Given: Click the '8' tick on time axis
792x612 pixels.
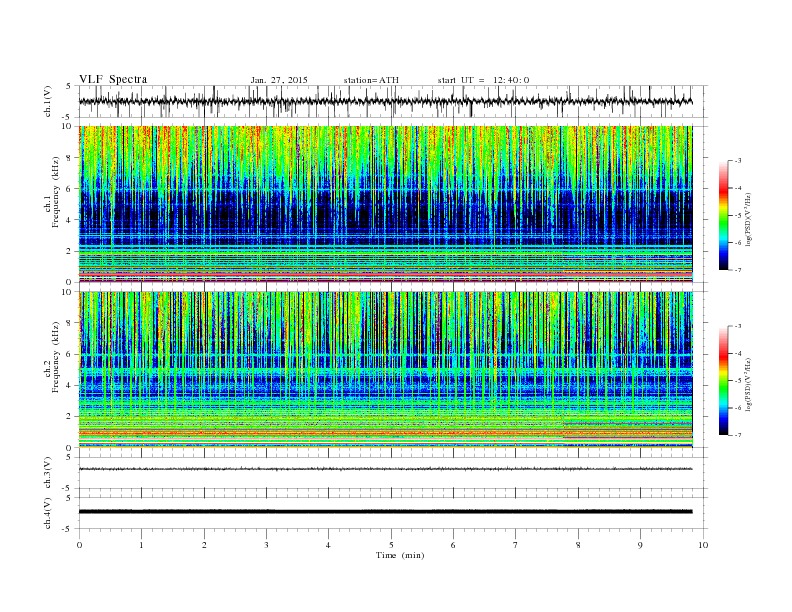Looking at the screenshot, I should click(x=578, y=545).
